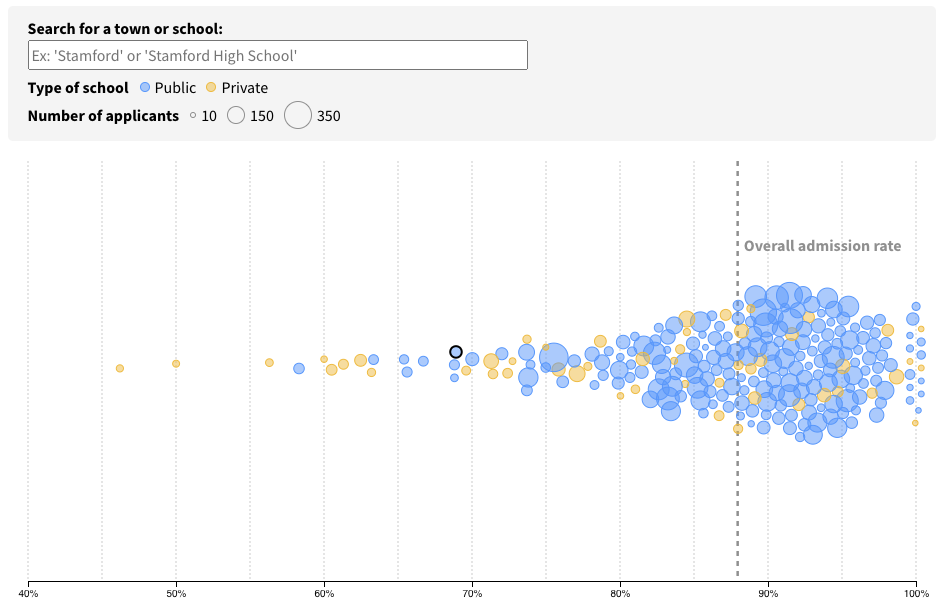Click the 40% axis label
Screen dimensions: 945x610
[x=28, y=595]
